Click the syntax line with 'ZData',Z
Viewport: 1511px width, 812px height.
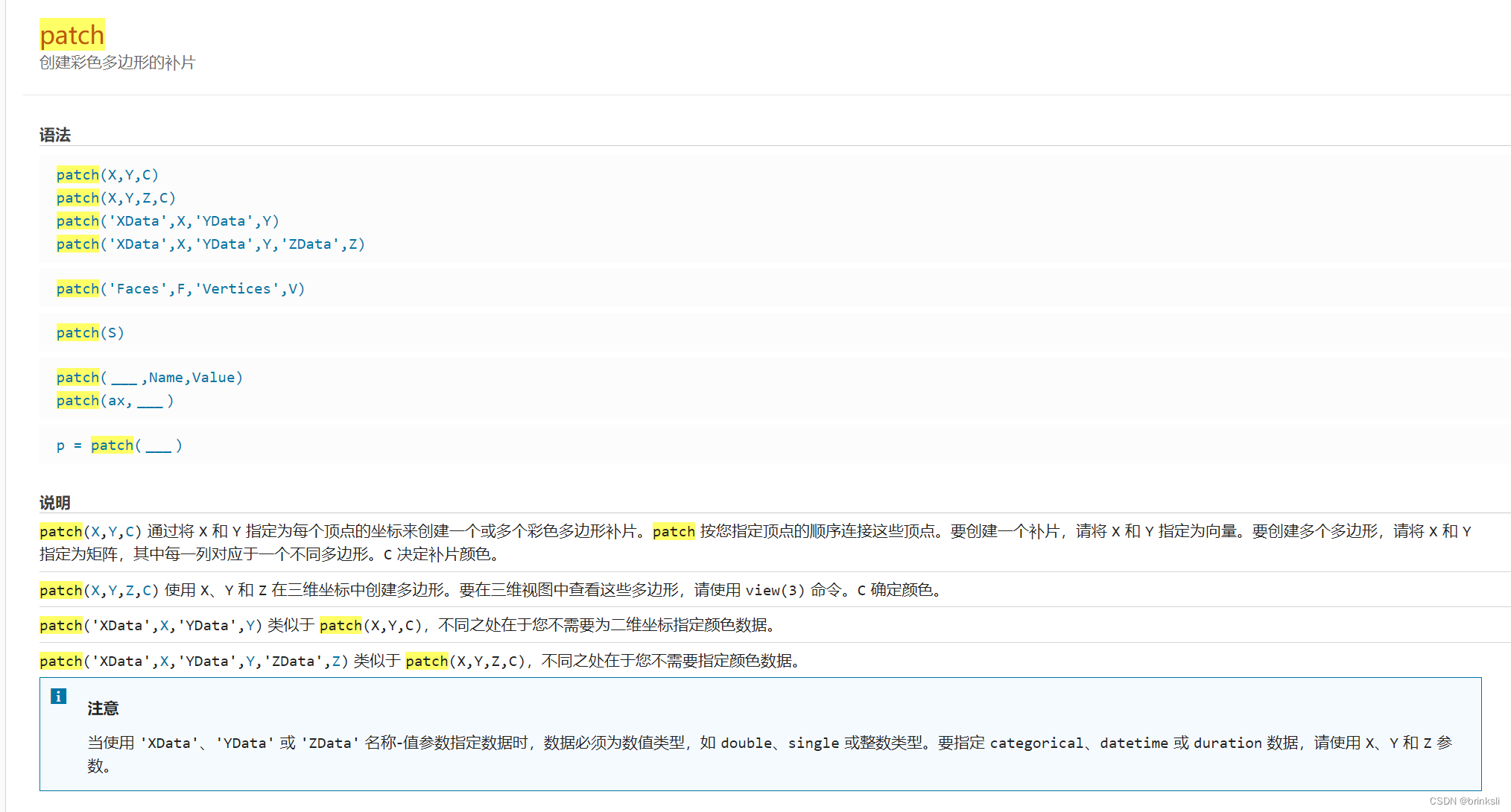(210, 244)
